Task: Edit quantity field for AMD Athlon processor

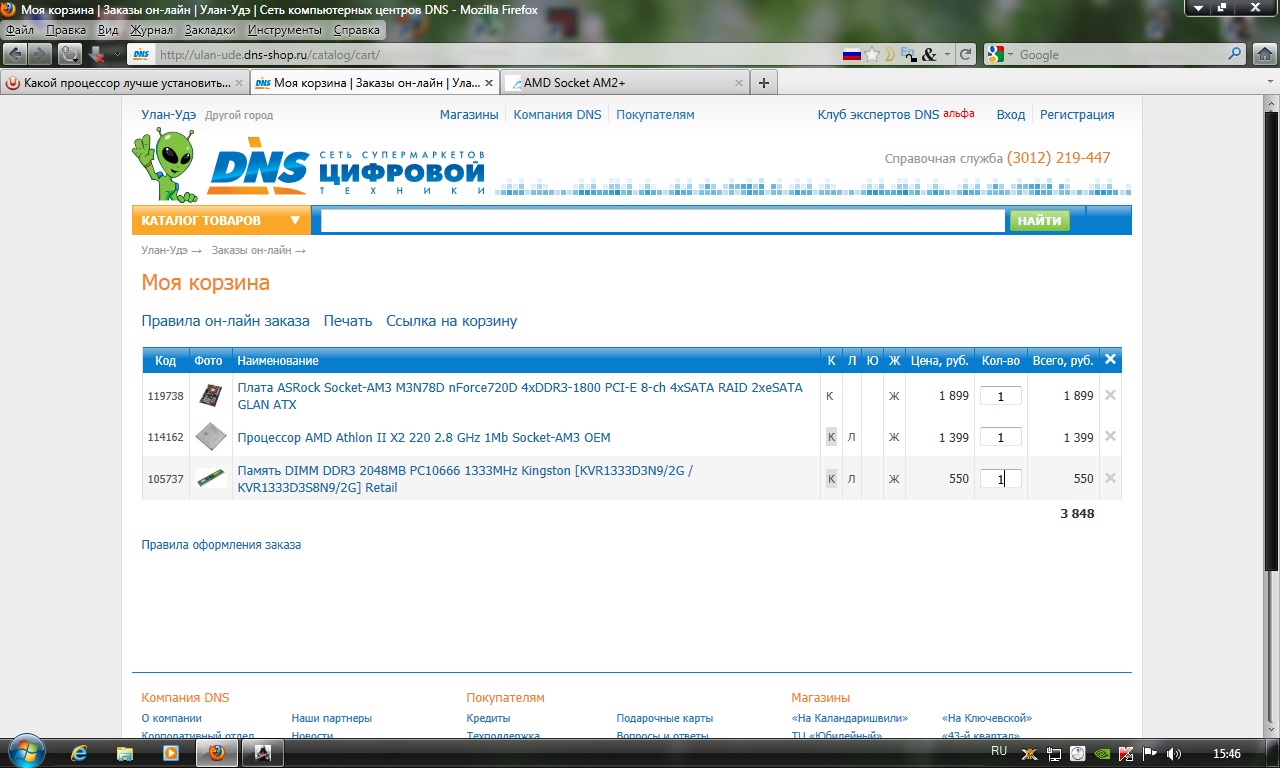Action: point(1000,437)
